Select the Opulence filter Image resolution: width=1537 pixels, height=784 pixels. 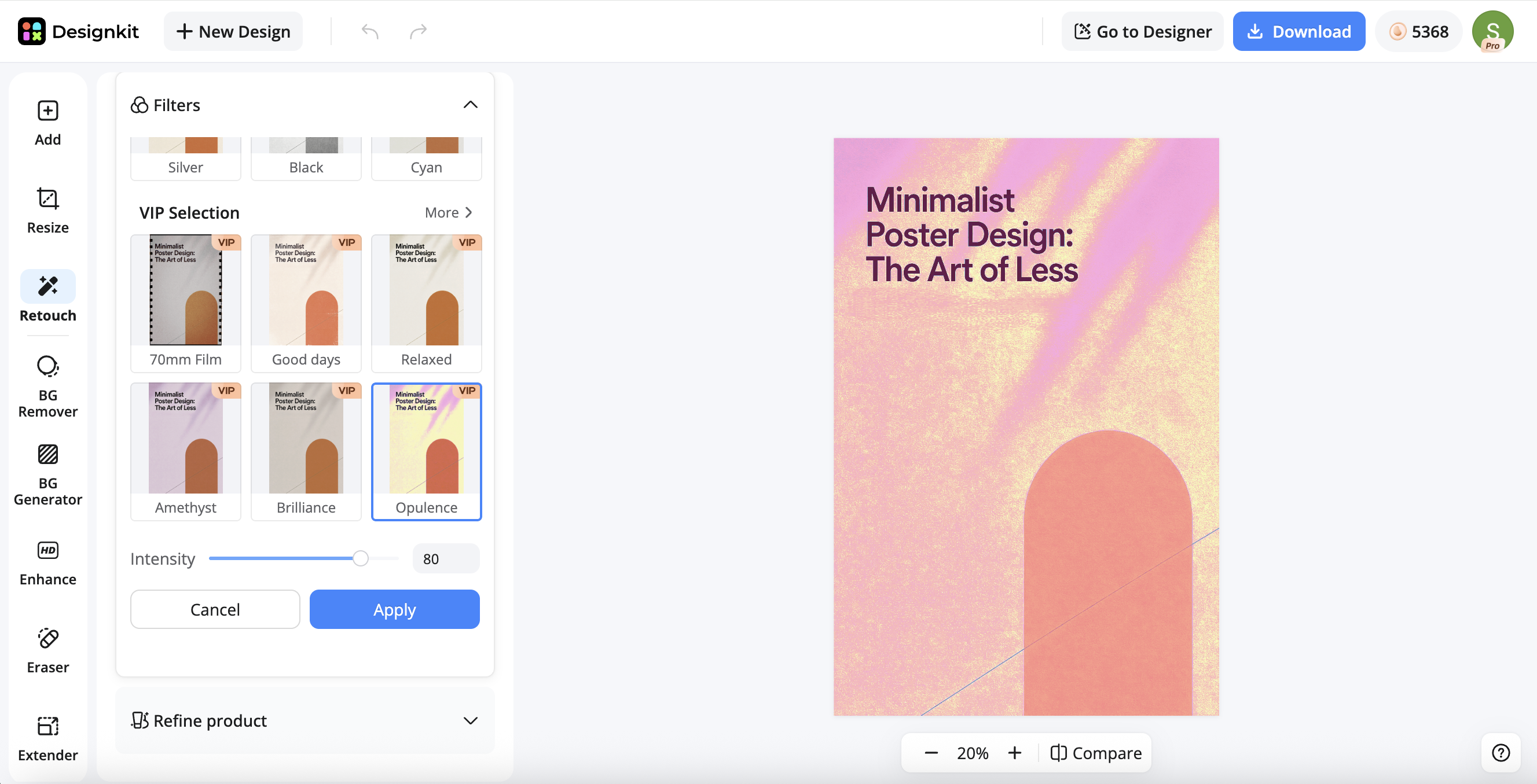click(427, 451)
